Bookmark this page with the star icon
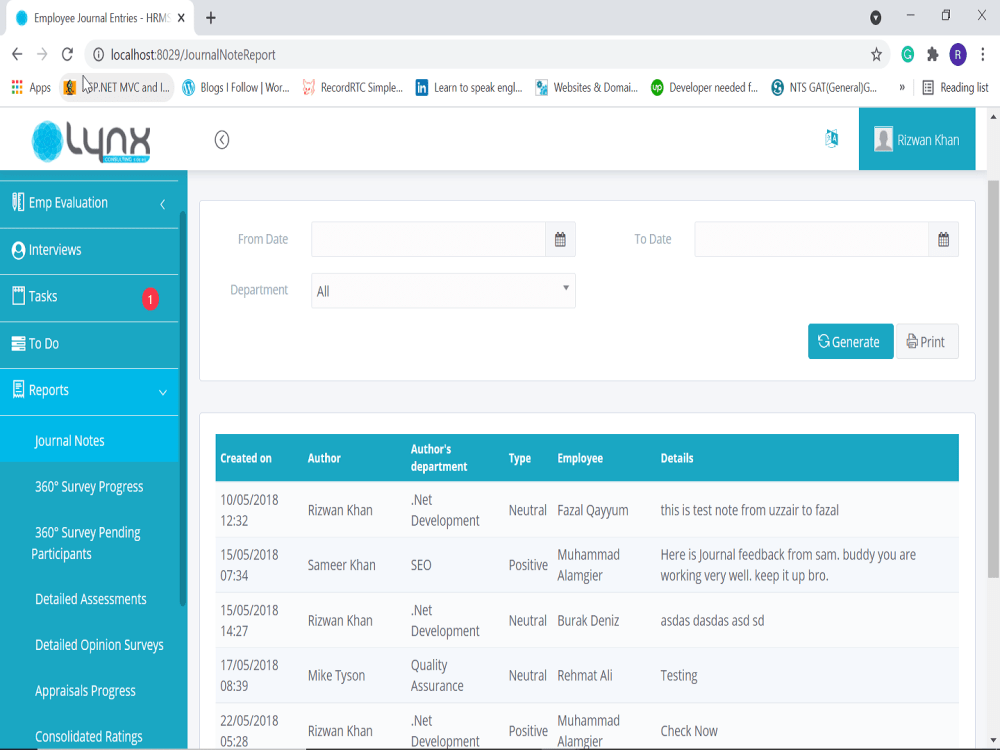This screenshot has height=750, width=1000. click(876, 54)
